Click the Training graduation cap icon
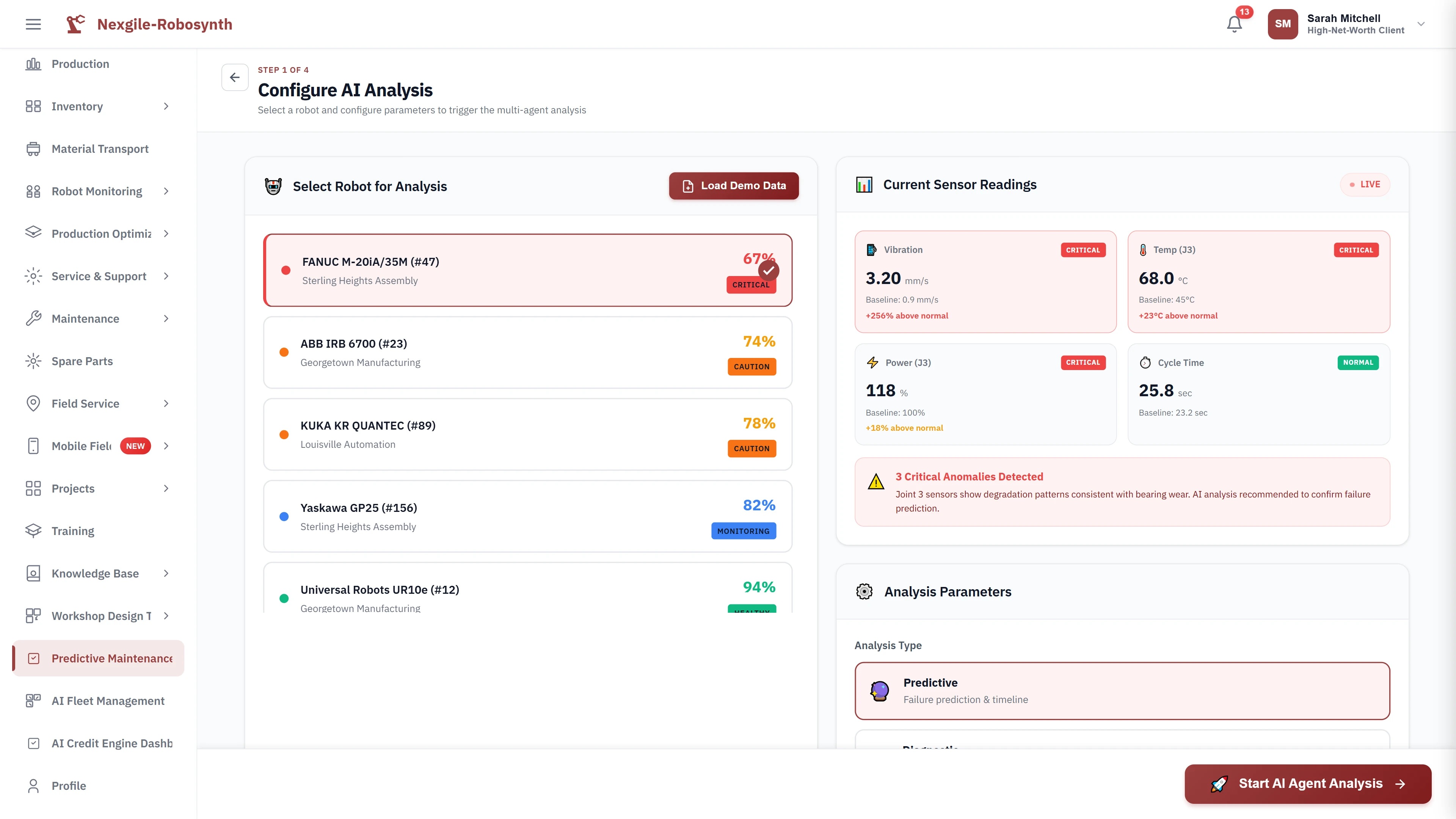Viewport: 1456px width, 819px height. point(33,531)
